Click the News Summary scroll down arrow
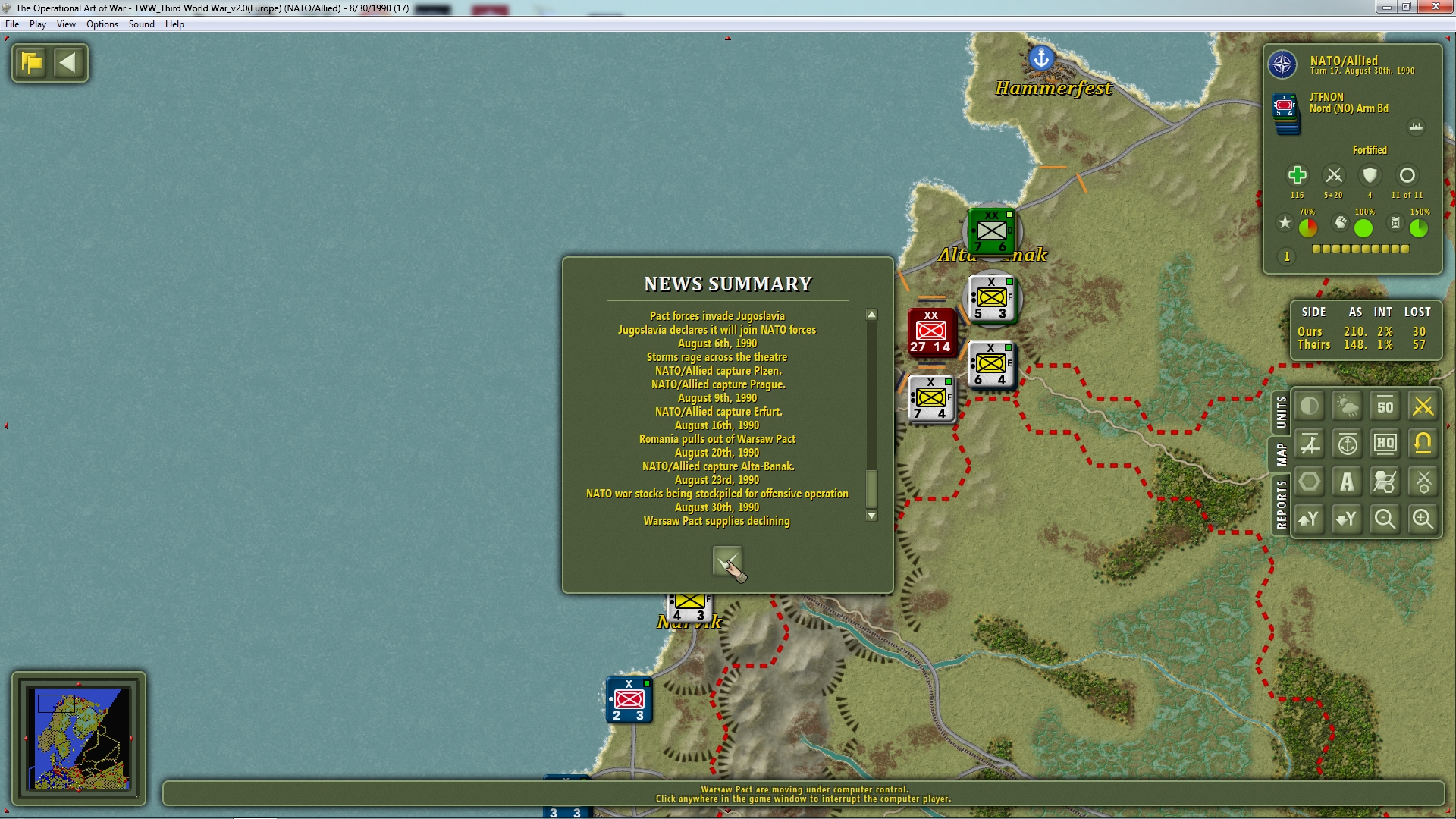The image size is (1456, 819). [871, 516]
